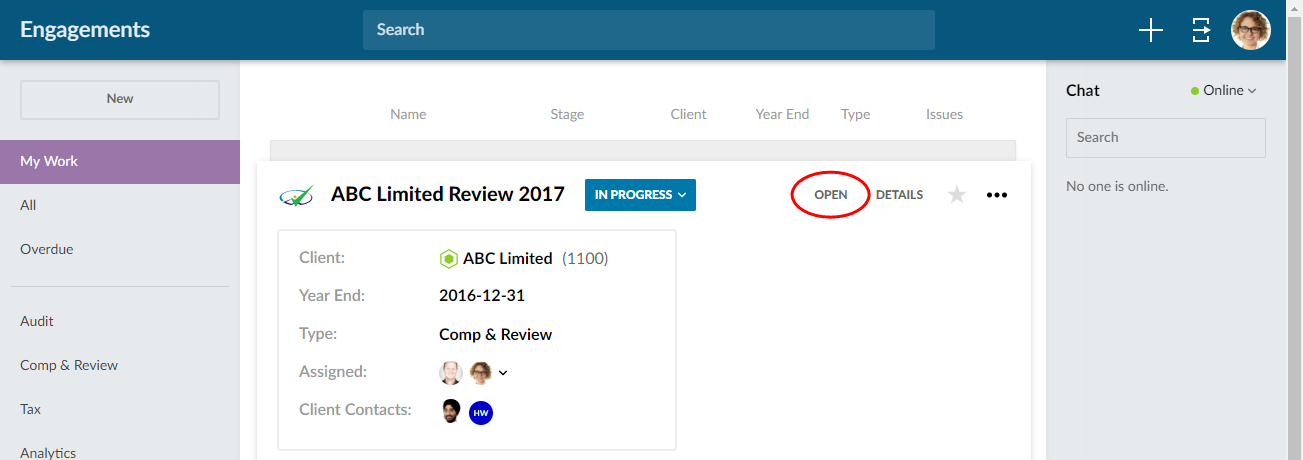The image size is (1303, 460).
Task: Open the user profile avatar in header
Action: point(1250,30)
